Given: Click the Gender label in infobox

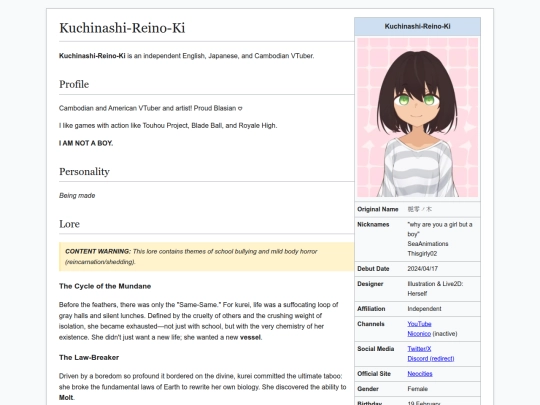Looking at the screenshot, I should click(x=368, y=389).
